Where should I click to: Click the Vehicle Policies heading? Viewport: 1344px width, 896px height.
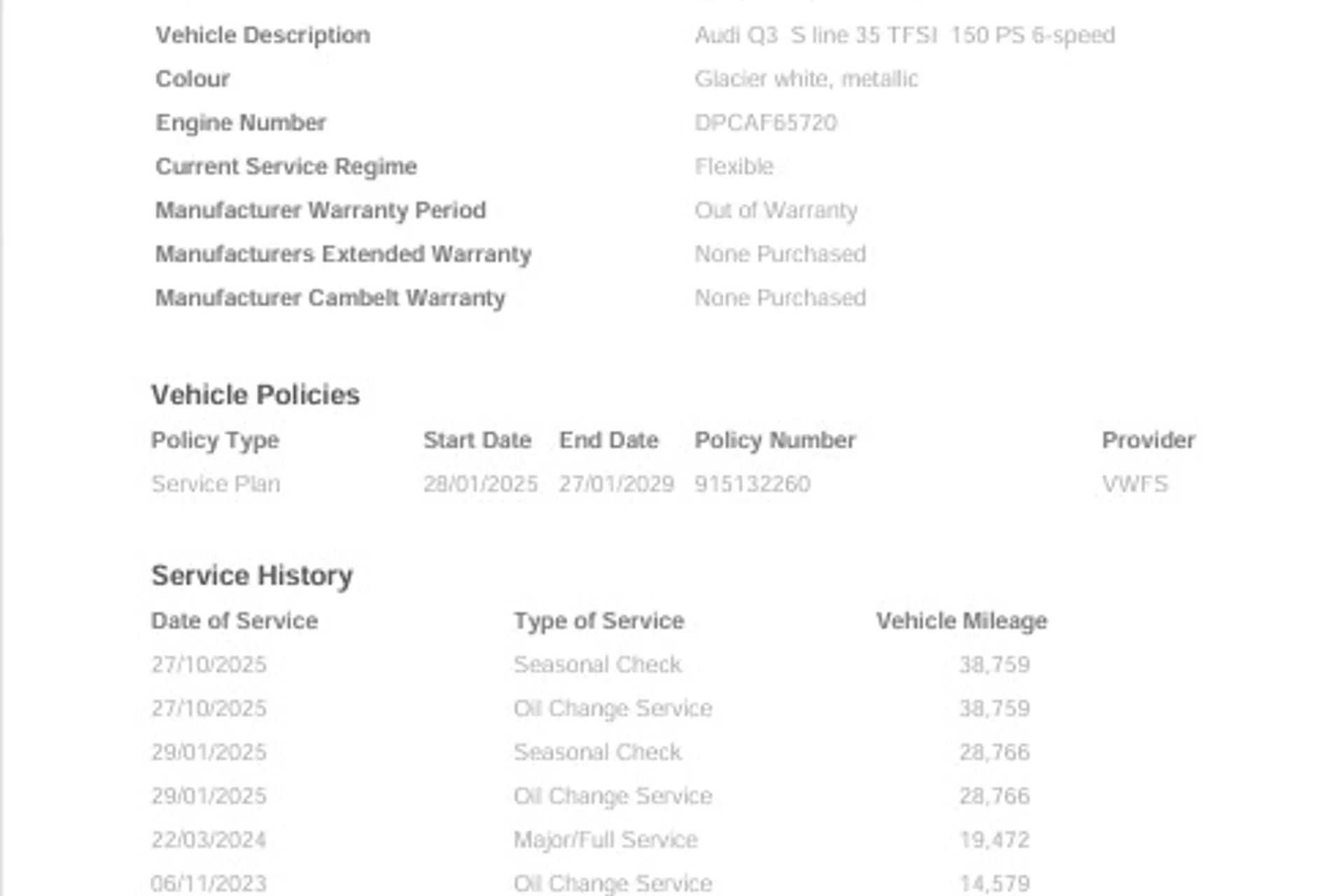point(255,395)
